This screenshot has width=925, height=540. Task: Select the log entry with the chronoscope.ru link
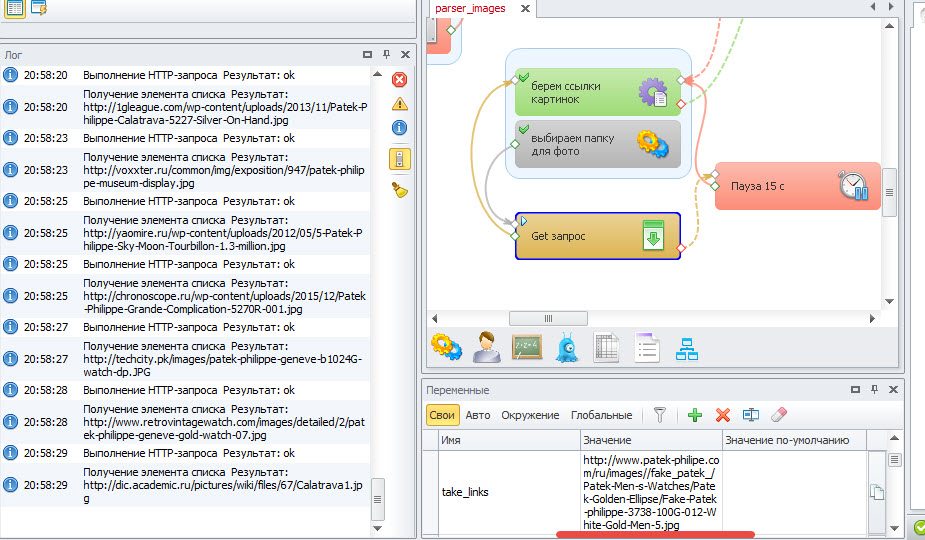coord(185,296)
